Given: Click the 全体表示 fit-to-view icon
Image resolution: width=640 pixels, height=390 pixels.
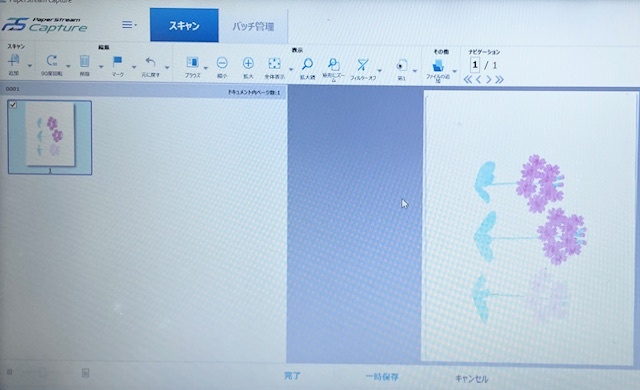Looking at the screenshot, I should pos(274,64).
